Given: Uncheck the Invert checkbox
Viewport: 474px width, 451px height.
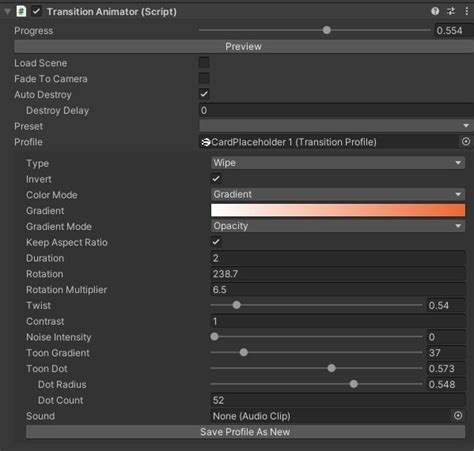Looking at the screenshot, I should click(216, 179).
